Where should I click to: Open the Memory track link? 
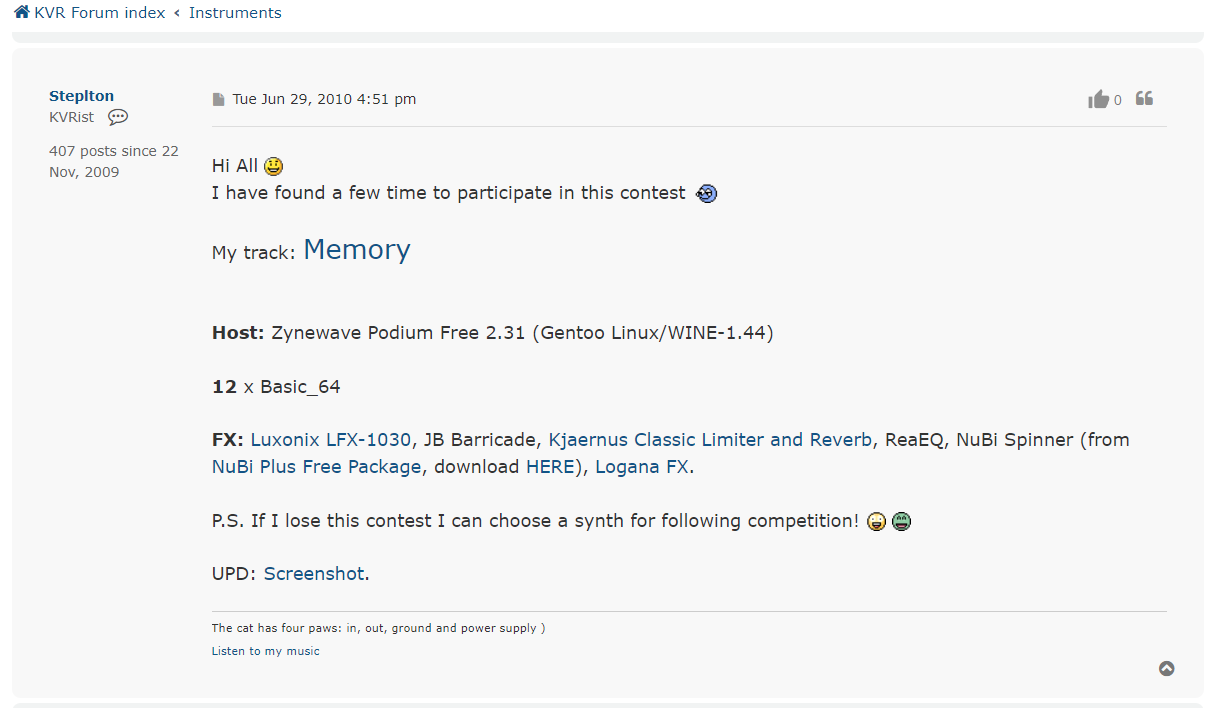tap(357, 250)
